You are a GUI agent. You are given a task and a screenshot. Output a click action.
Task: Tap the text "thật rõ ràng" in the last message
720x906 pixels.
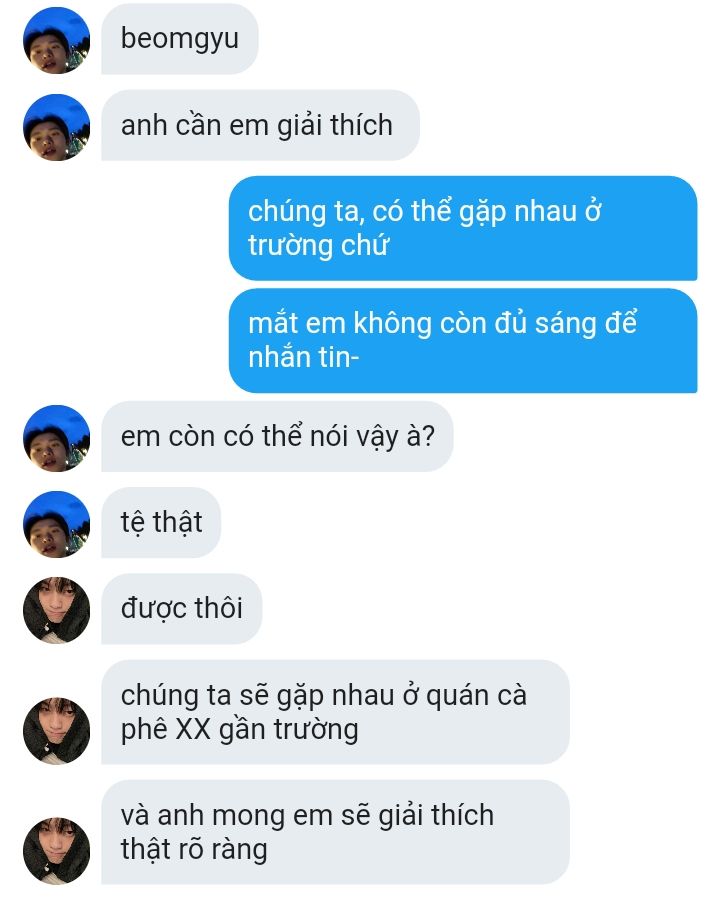tap(194, 849)
